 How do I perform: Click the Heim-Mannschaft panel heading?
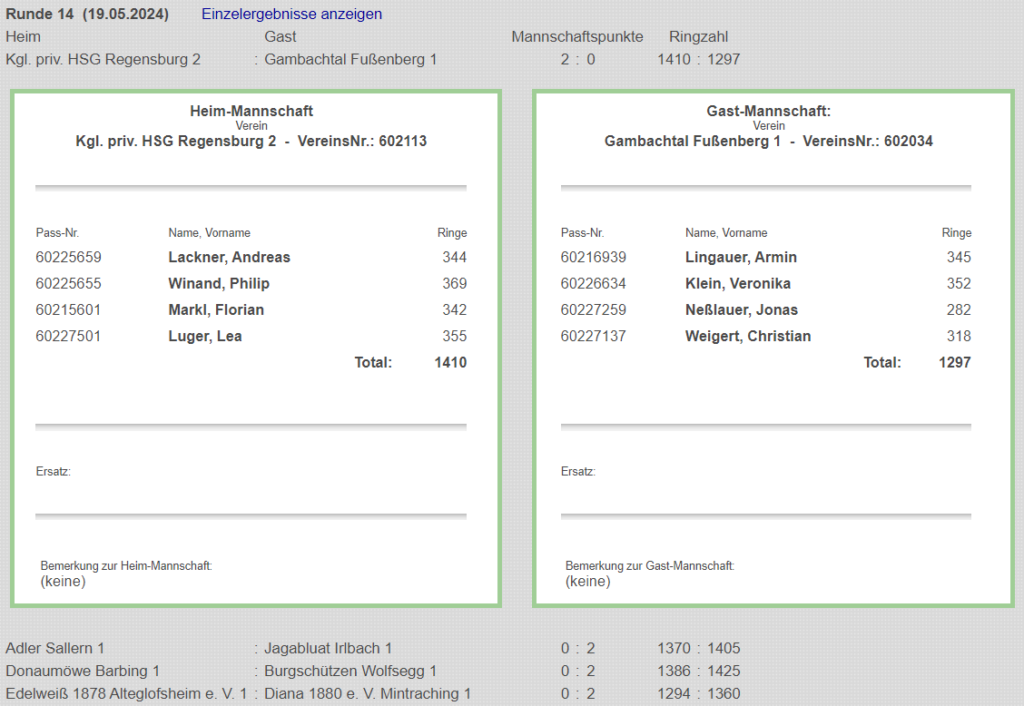click(251, 111)
